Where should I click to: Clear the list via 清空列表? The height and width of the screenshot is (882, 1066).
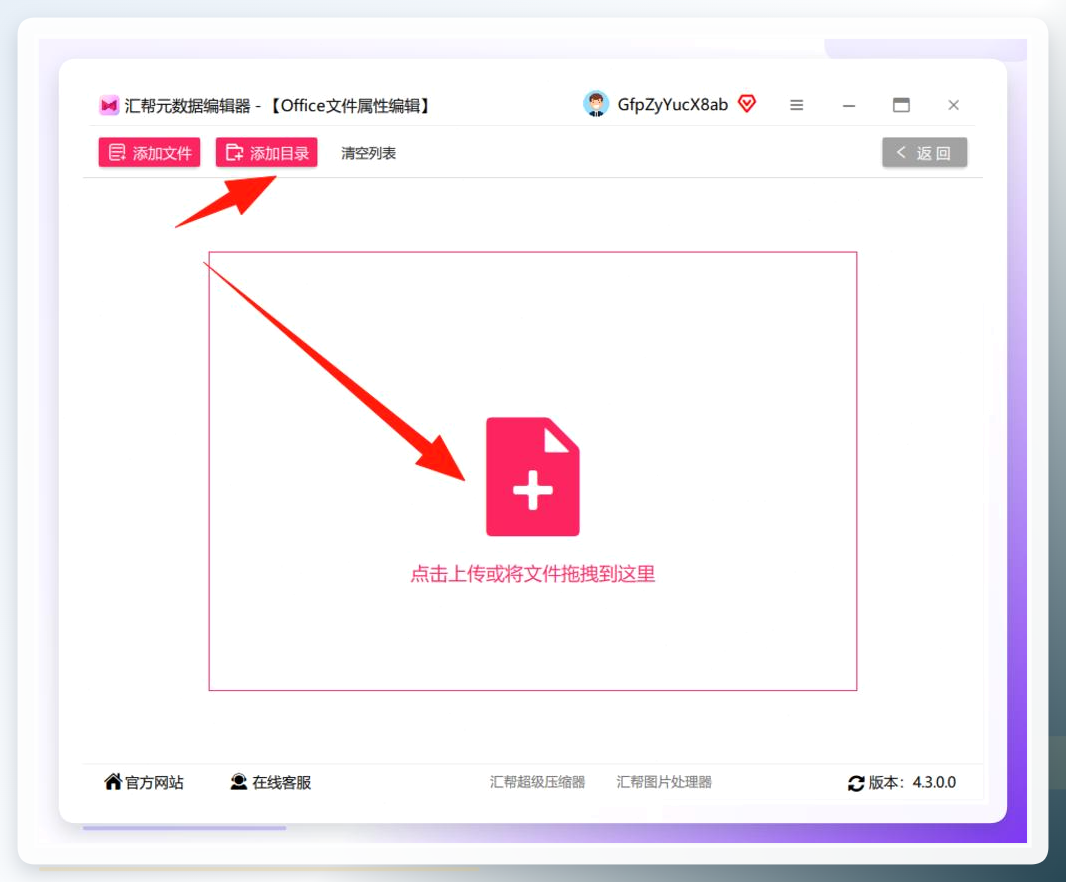368,153
